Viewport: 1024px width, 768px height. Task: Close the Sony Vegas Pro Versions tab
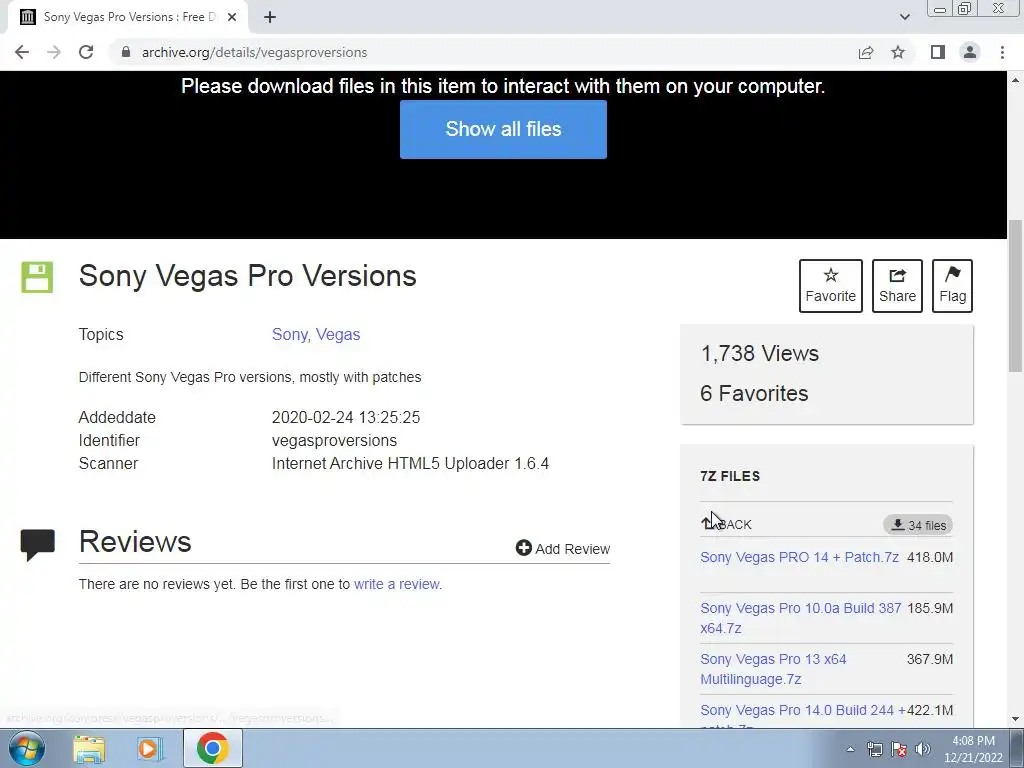point(232,17)
